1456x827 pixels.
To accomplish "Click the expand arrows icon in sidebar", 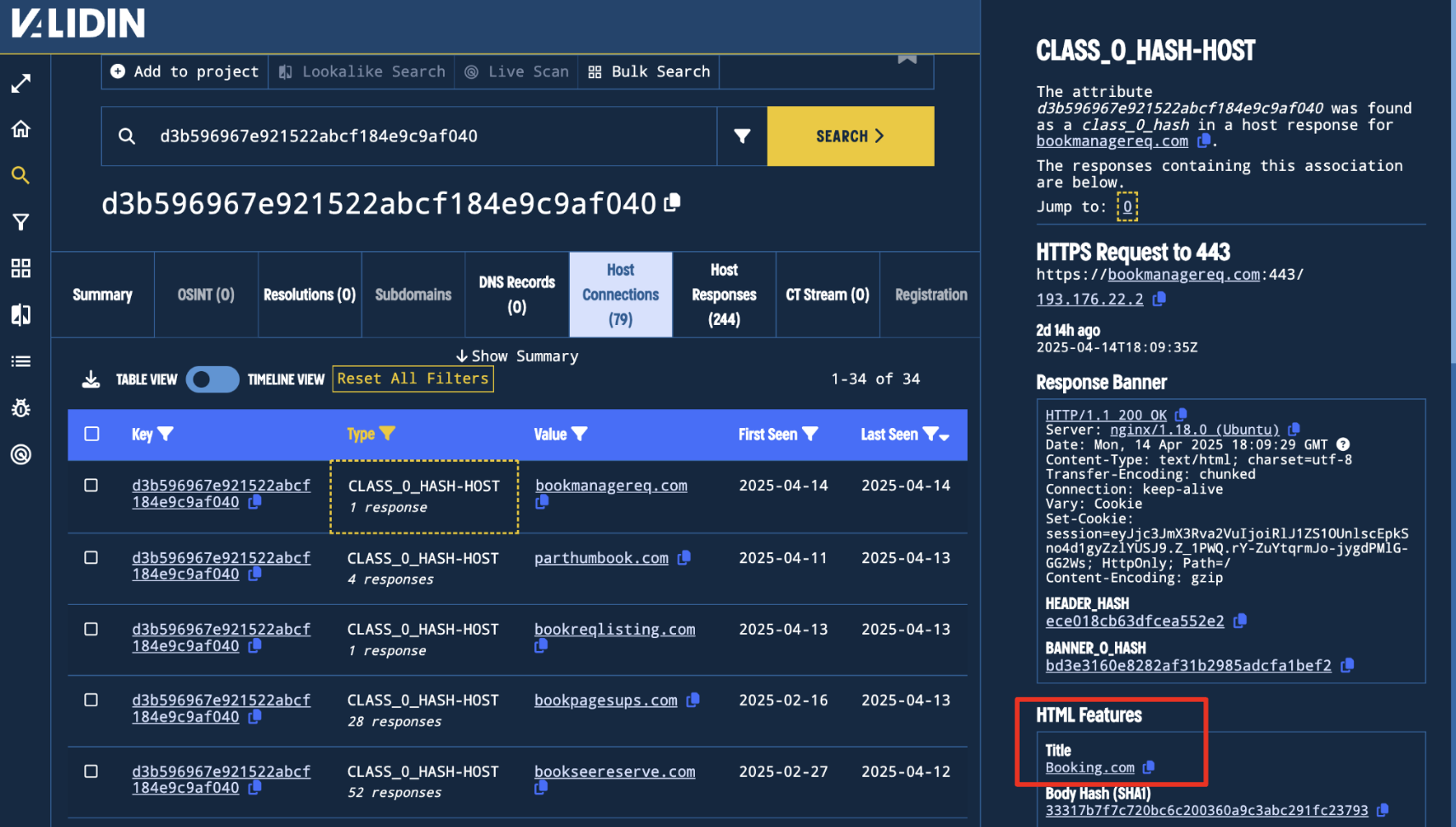I will click(x=21, y=83).
